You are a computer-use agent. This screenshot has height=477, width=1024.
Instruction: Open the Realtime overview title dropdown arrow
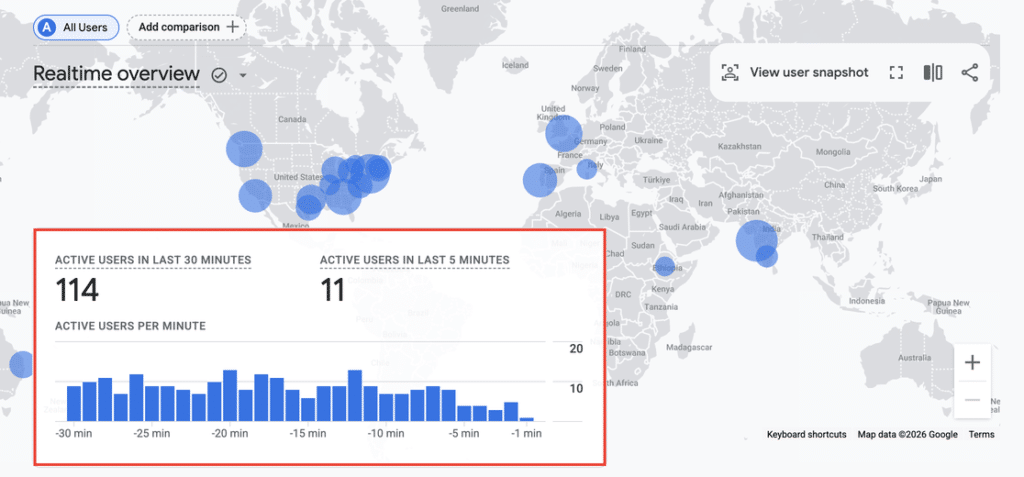(x=243, y=75)
